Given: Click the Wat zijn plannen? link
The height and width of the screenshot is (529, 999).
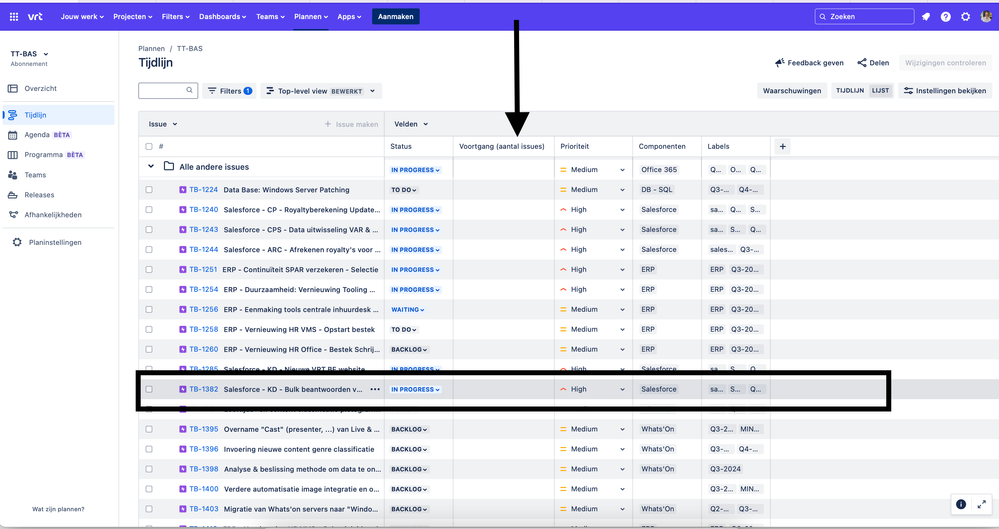Looking at the screenshot, I should coord(58,509).
